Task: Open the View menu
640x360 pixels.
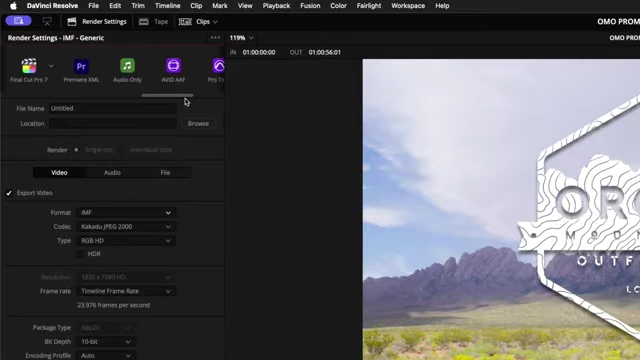Action: [245, 6]
